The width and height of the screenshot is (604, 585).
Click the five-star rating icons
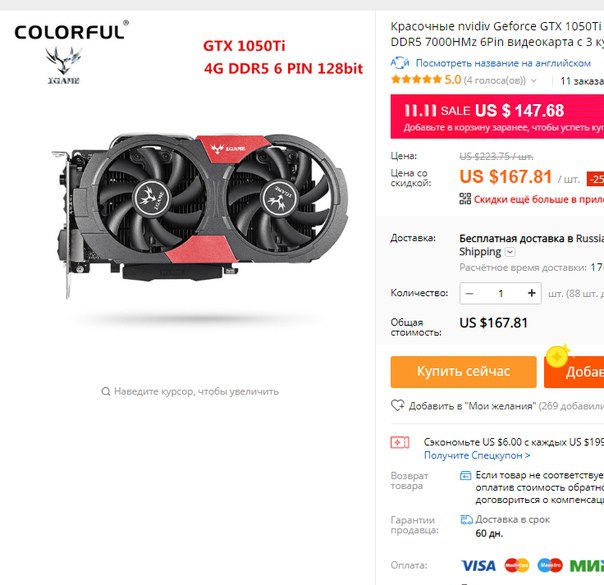click(x=416, y=80)
